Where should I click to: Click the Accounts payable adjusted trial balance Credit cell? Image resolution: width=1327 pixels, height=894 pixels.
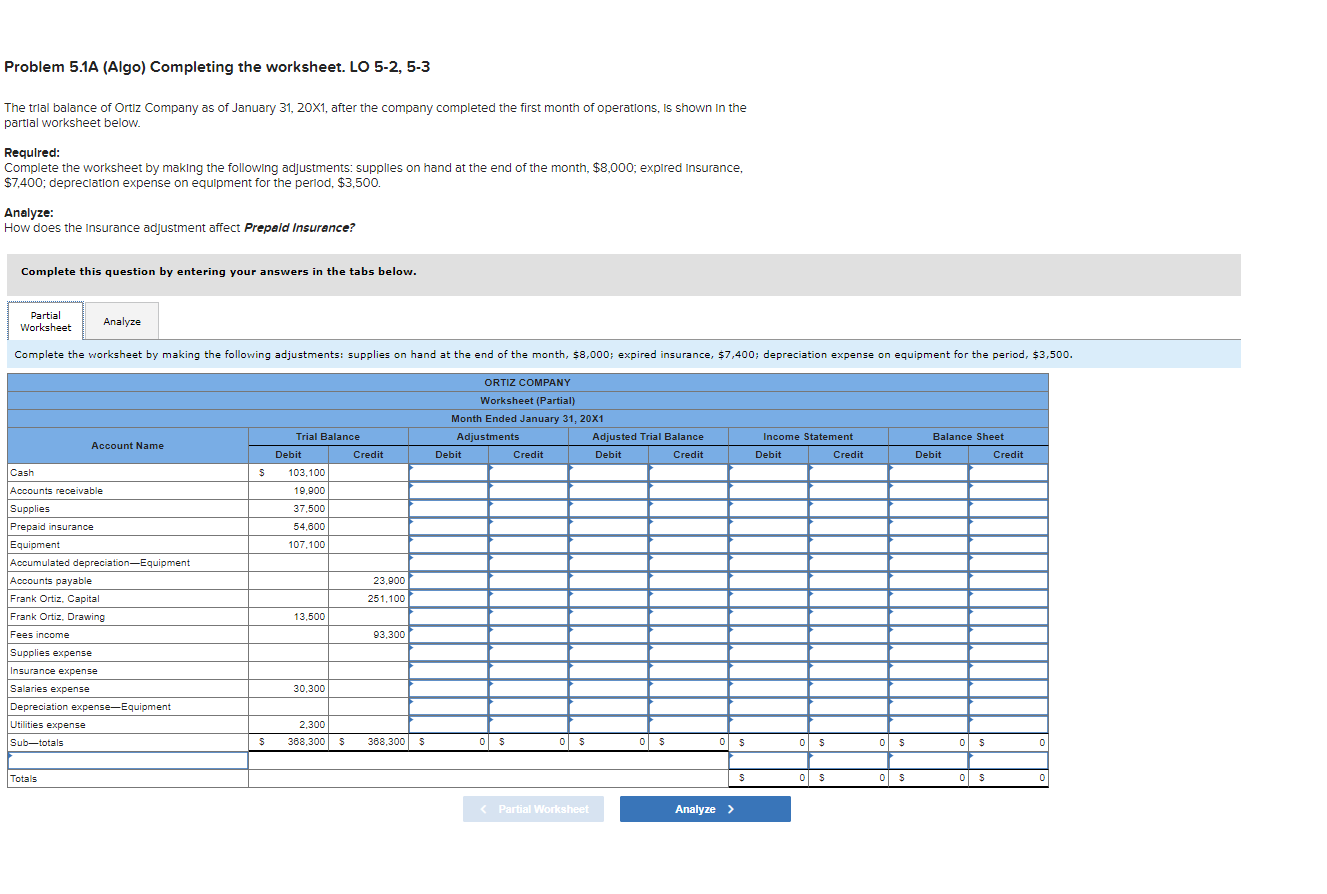pos(688,580)
